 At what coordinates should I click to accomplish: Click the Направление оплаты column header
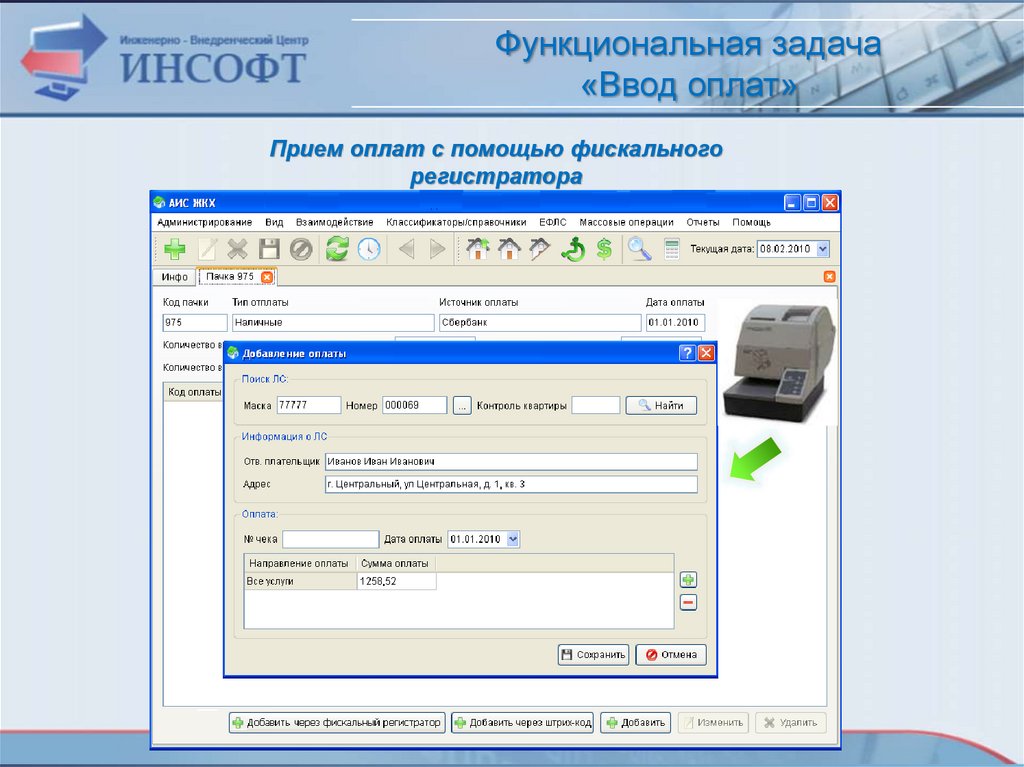point(299,563)
